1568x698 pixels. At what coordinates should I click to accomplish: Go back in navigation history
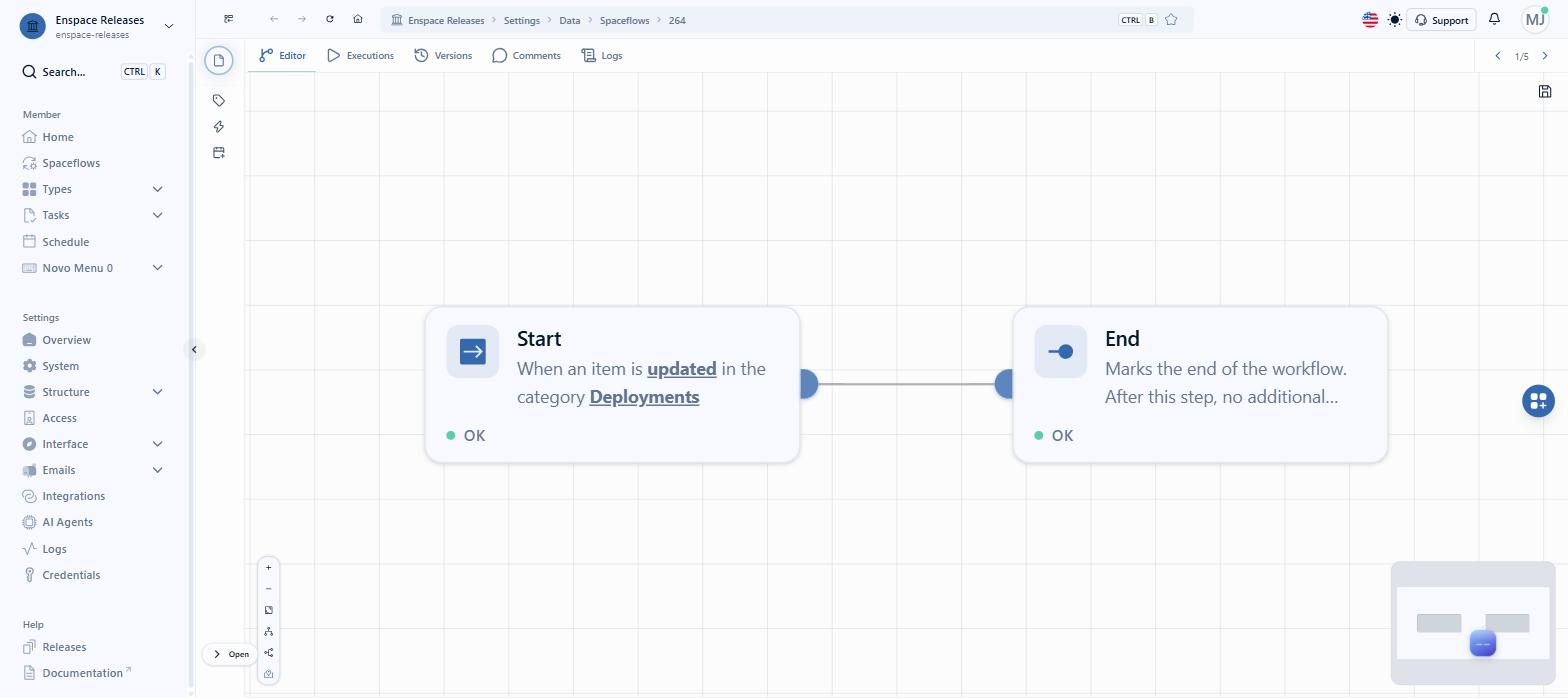pyautogui.click(x=274, y=19)
